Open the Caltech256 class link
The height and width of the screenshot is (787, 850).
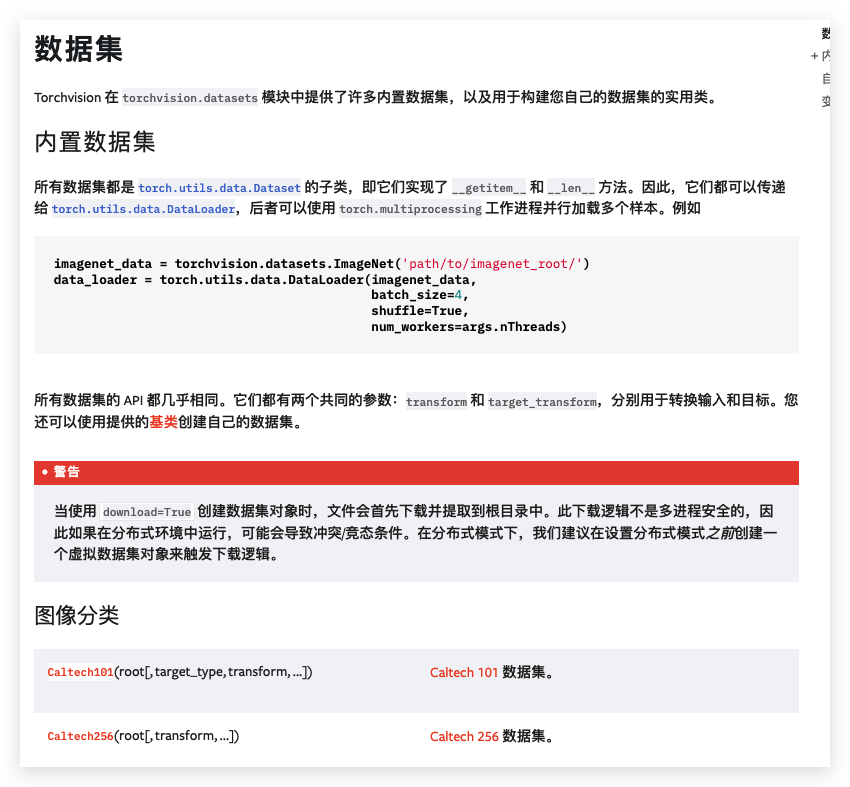point(80,736)
